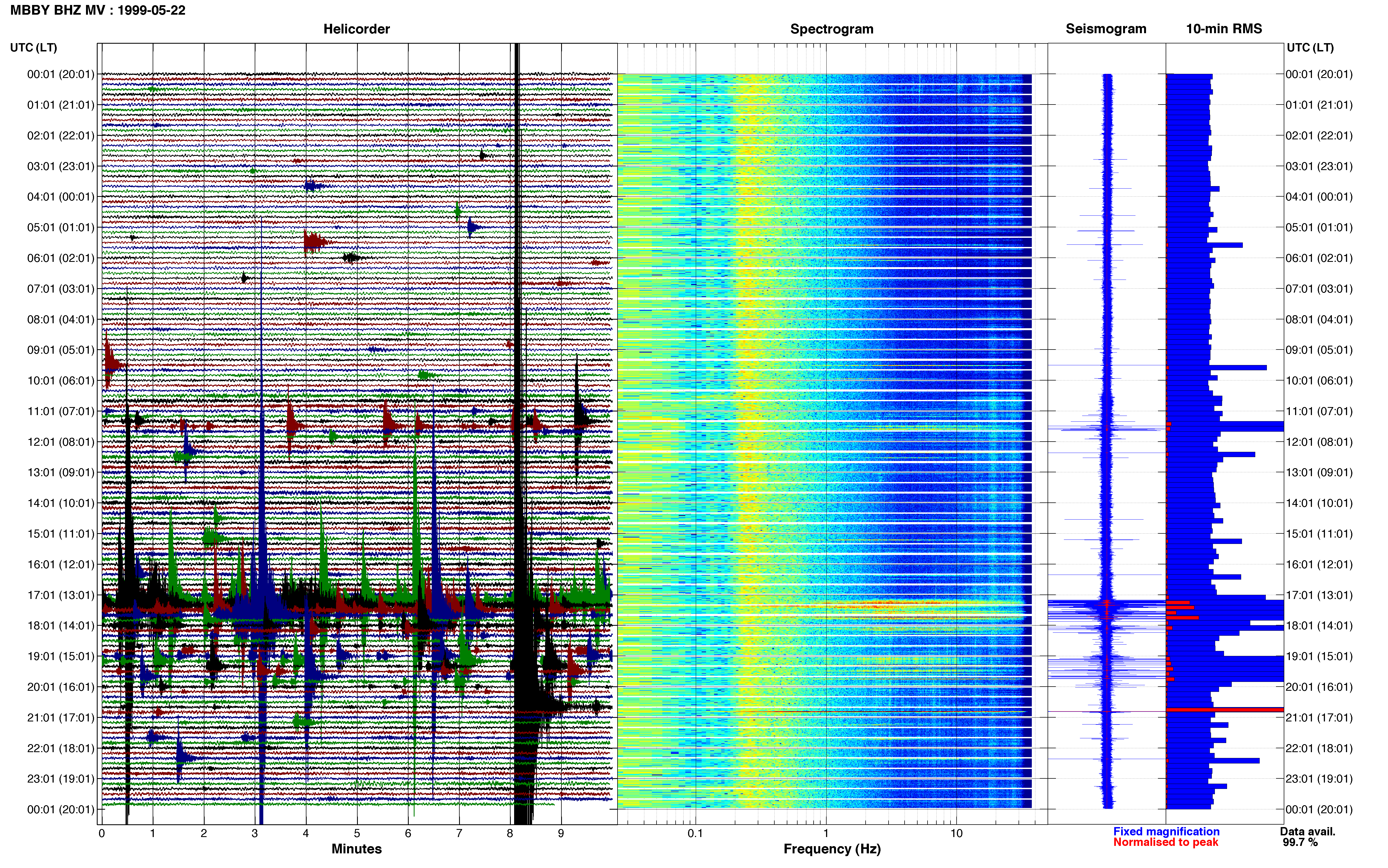Click the left UTC (LT) axis label
The height and width of the screenshot is (868, 1388).
[x=34, y=48]
